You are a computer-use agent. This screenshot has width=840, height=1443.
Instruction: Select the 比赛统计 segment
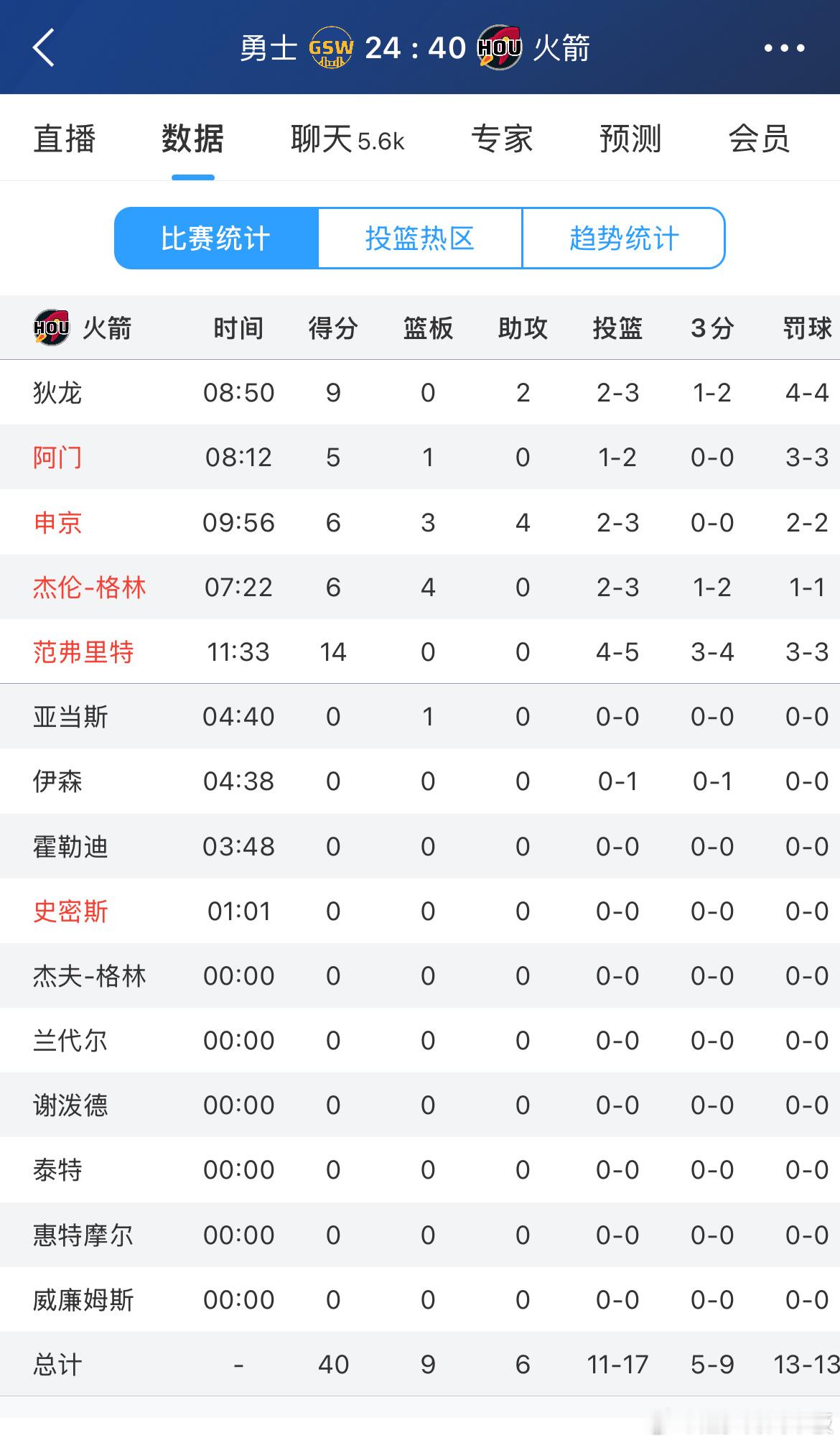(x=216, y=238)
